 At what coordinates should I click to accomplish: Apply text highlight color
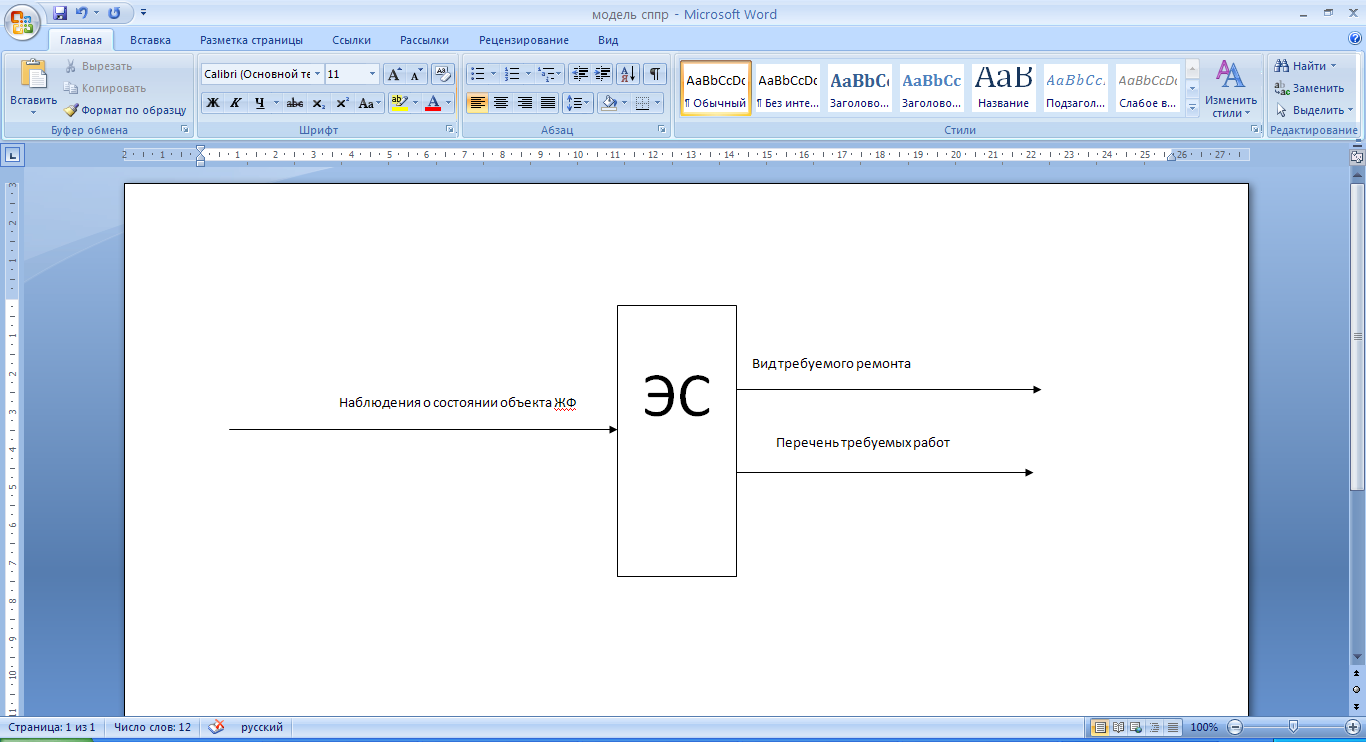[x=399, y=103]
